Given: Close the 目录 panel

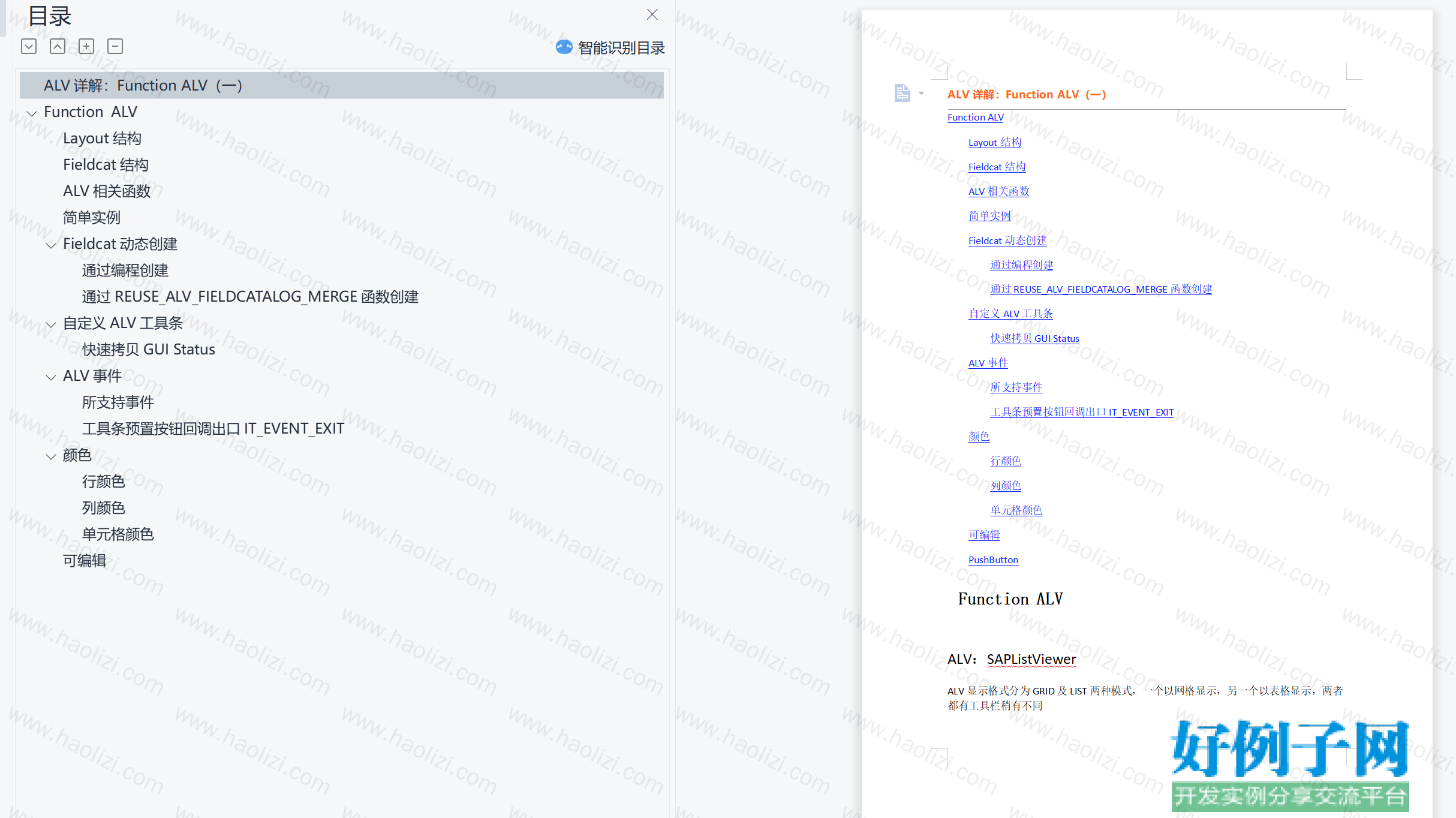Looking at the screenshot, I should point(652,14).
